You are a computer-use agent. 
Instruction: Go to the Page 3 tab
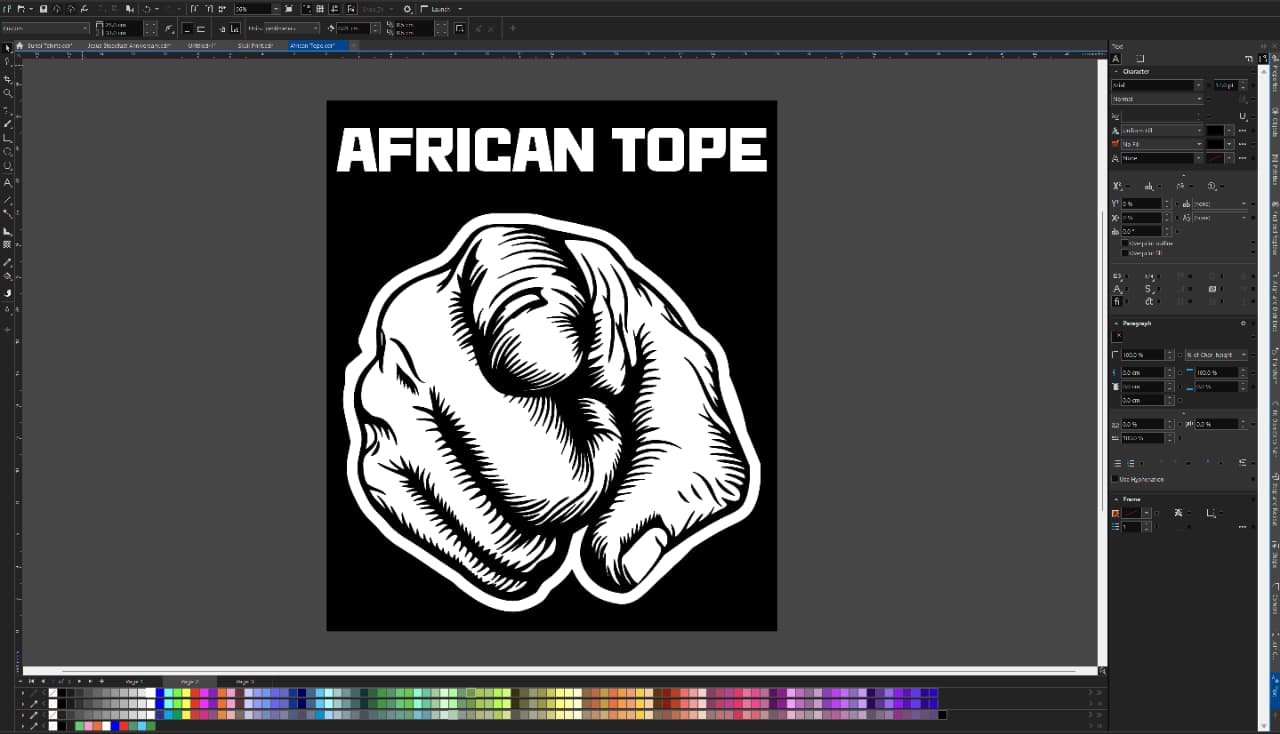click(x=245, y=682)
